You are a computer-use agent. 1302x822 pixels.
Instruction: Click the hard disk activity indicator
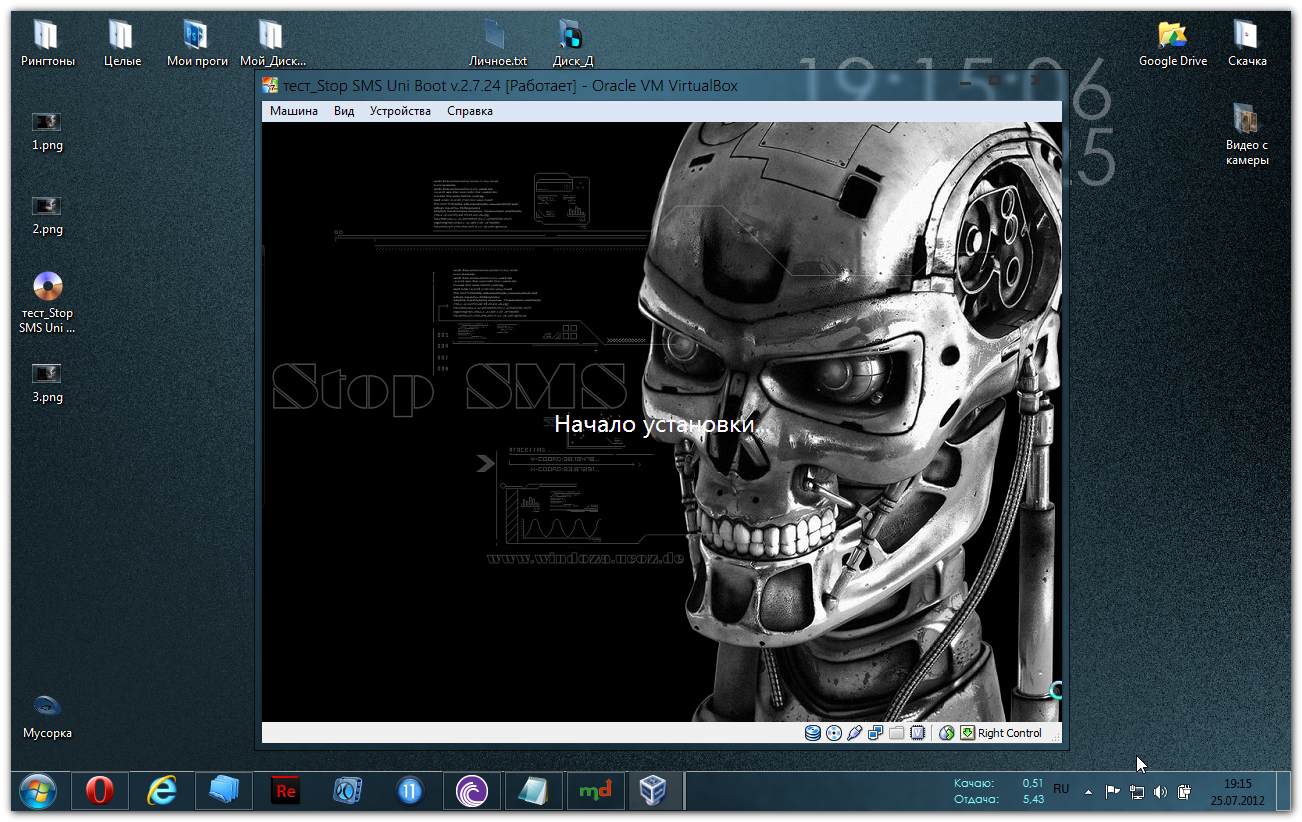tap(812, 733)
